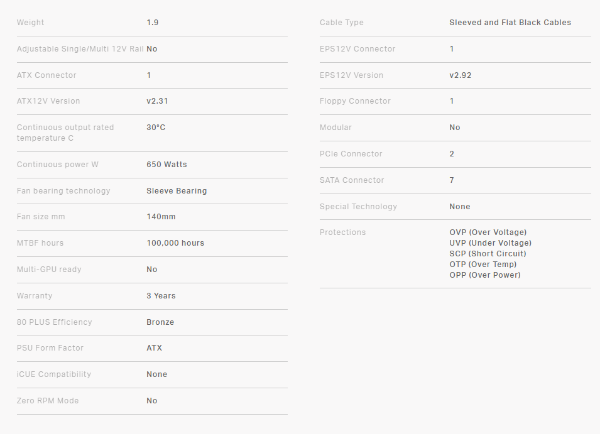Click the Zero RPM Mode label
Screen dimensions: 600x434
click(49, 400)
